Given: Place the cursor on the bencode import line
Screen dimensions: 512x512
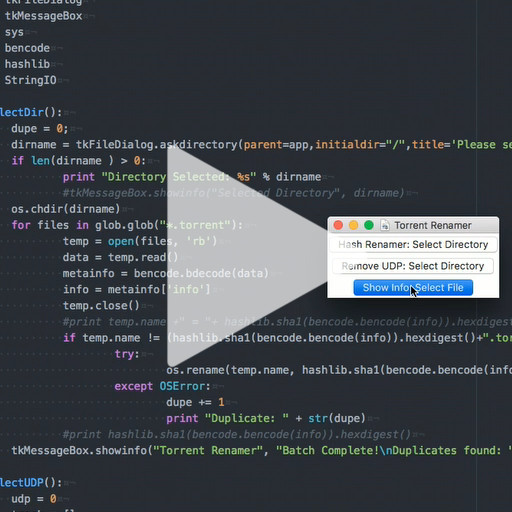Looking at the screenshot, I should 27,48.
